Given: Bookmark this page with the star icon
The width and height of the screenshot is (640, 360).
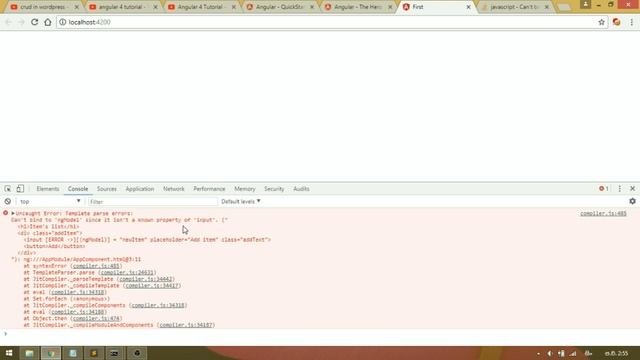Looking at the screenshot, I should [x=601, y=22].
